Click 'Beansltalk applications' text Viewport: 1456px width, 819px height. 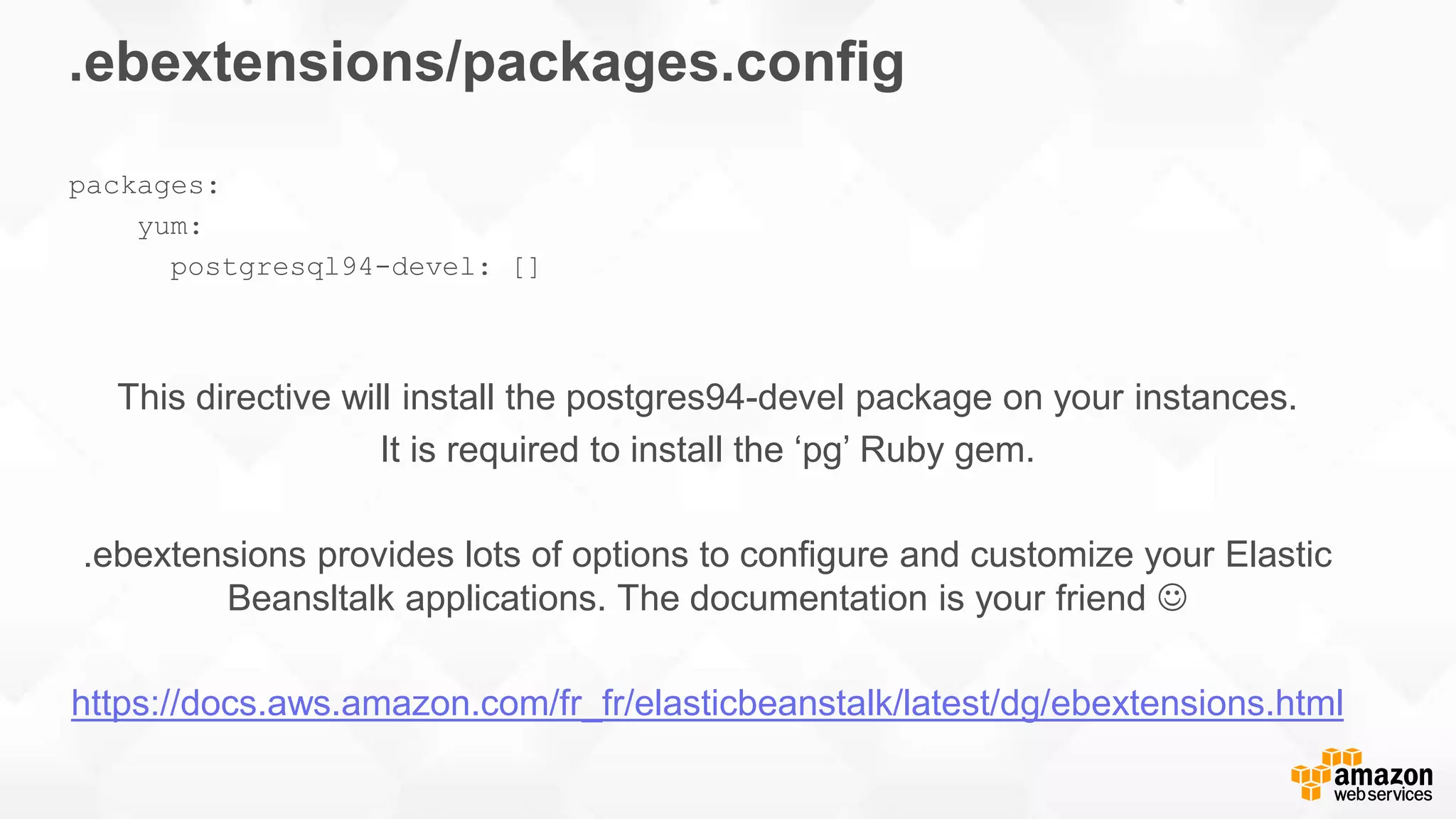click(416, 598)
